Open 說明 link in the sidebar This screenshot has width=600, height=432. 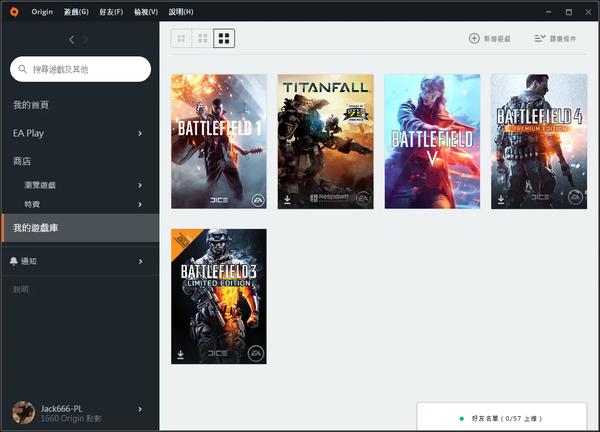(x=21, y=289)
